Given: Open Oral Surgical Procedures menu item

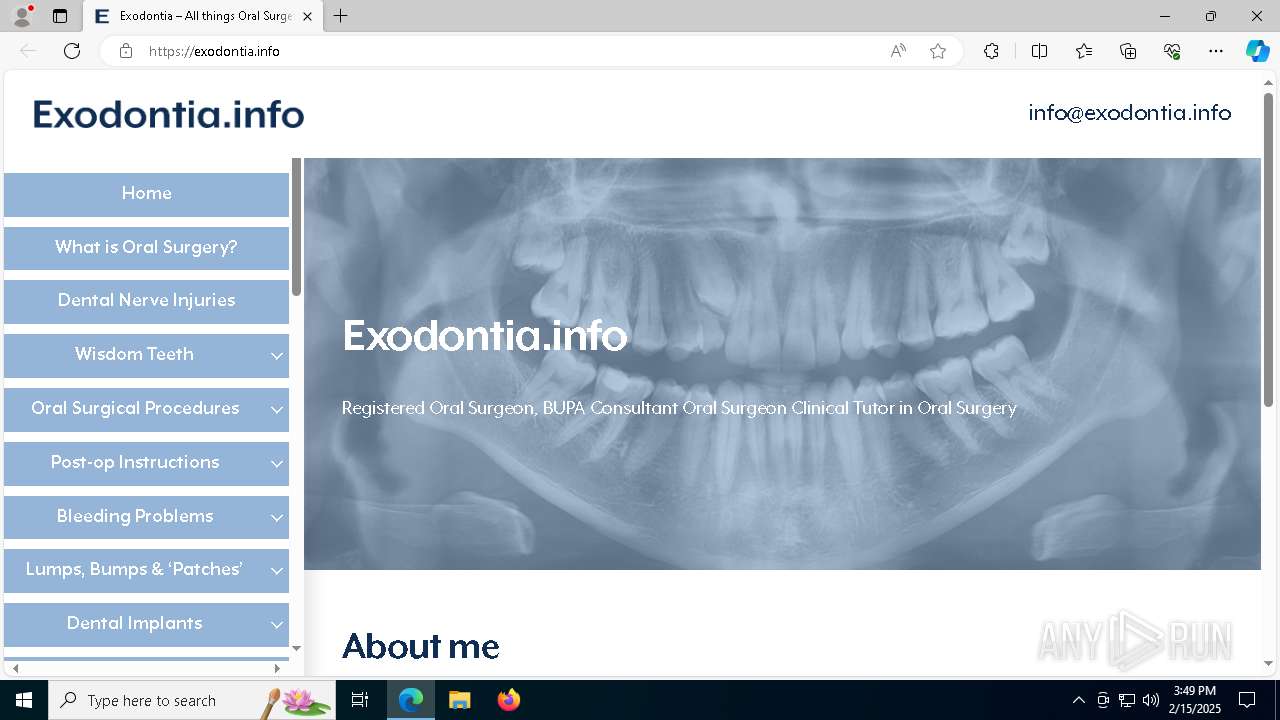Looking at the screenshot, I should click(x=135, y=409).
